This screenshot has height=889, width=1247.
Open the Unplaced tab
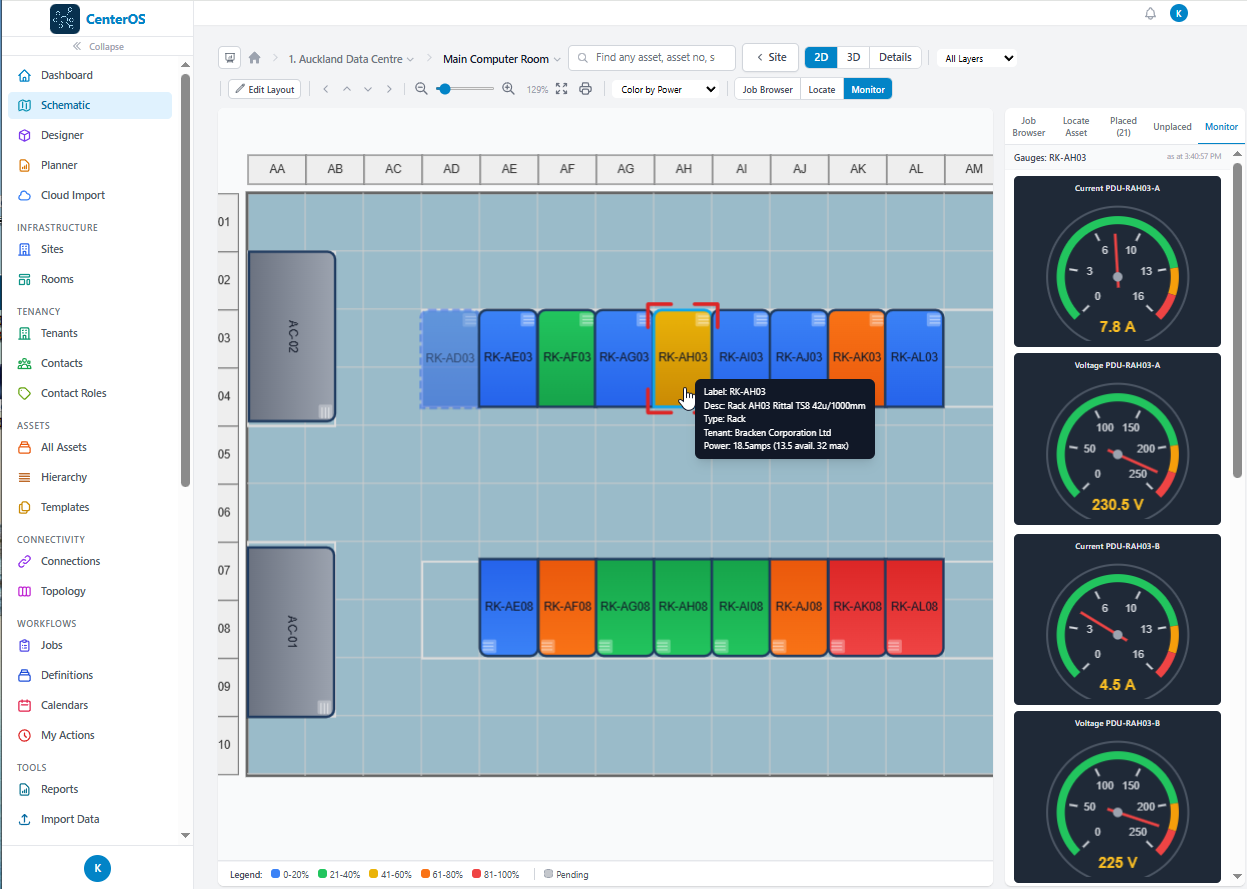pos(1172,127)
